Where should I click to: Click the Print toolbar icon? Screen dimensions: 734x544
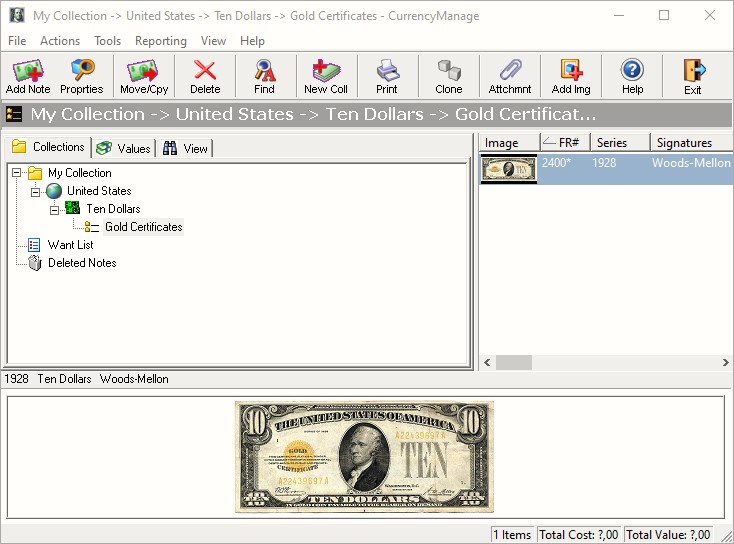tap(388, 70)
